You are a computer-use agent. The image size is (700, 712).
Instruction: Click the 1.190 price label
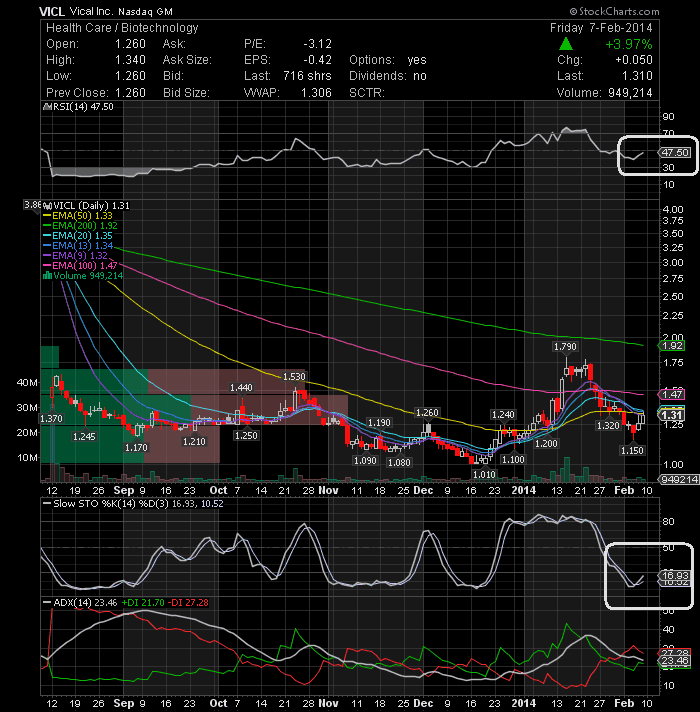(379, 423)
